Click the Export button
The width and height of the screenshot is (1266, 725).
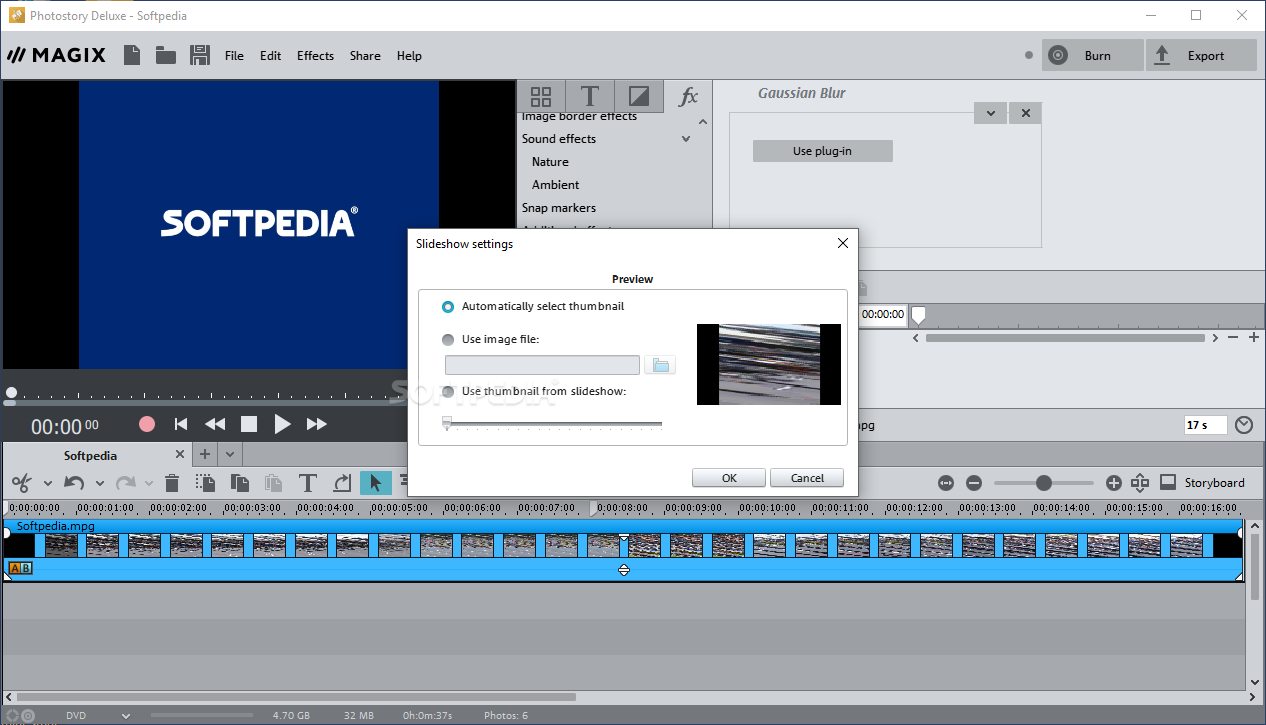1201,55
